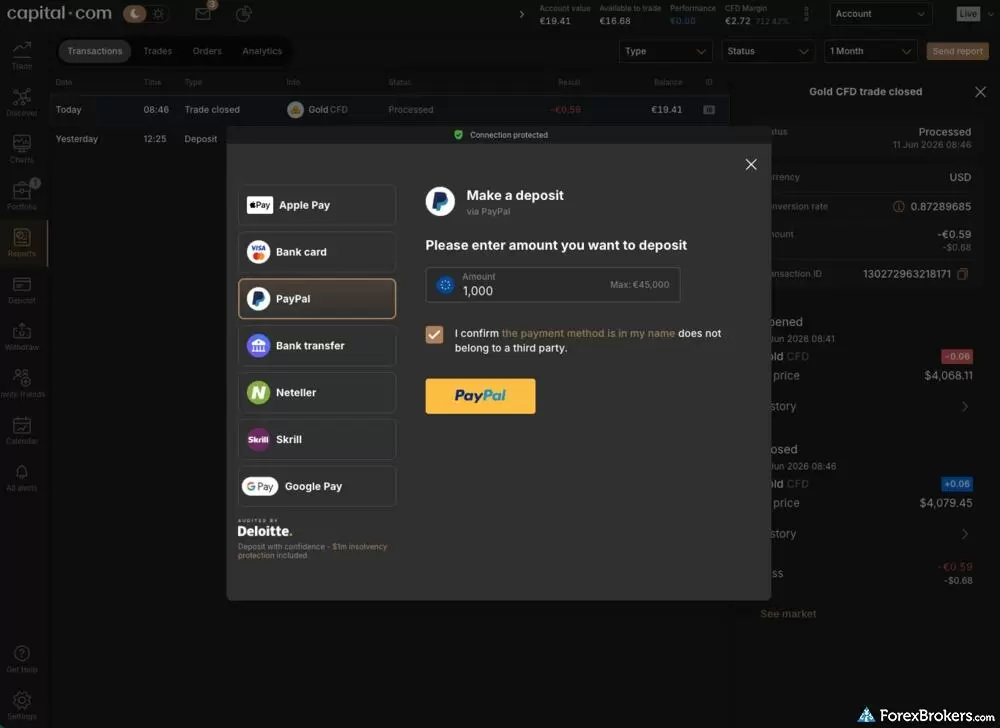
Task: Open the Reports section in the sidebar
Action: [22, 243]
